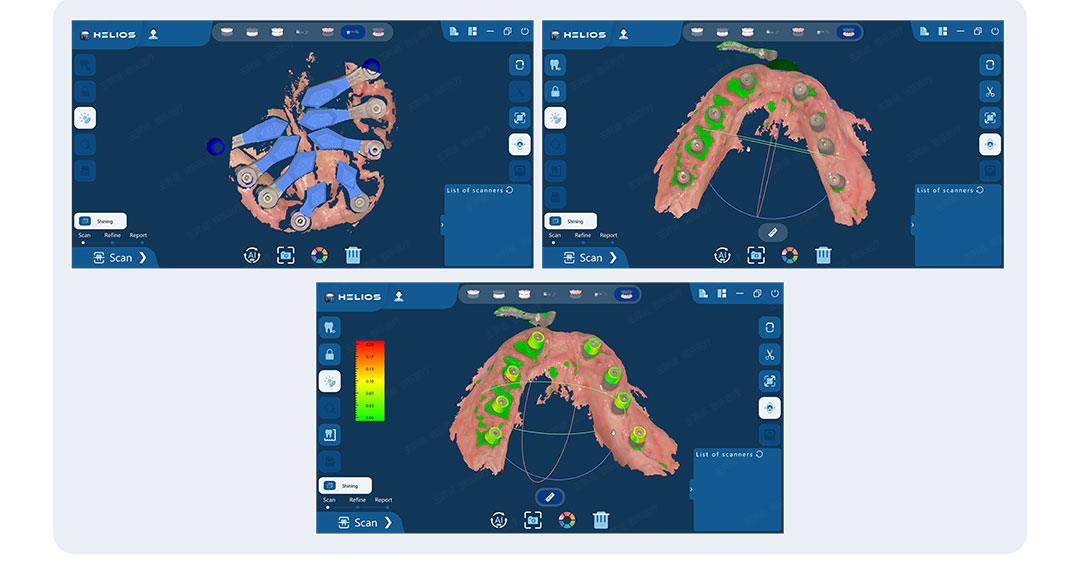Viewport: 1080px width, 563px height.
Task: Toggle highlighted scan-mode sidebar icon, blue scan-bodies window
Action: tap(85, 118)
